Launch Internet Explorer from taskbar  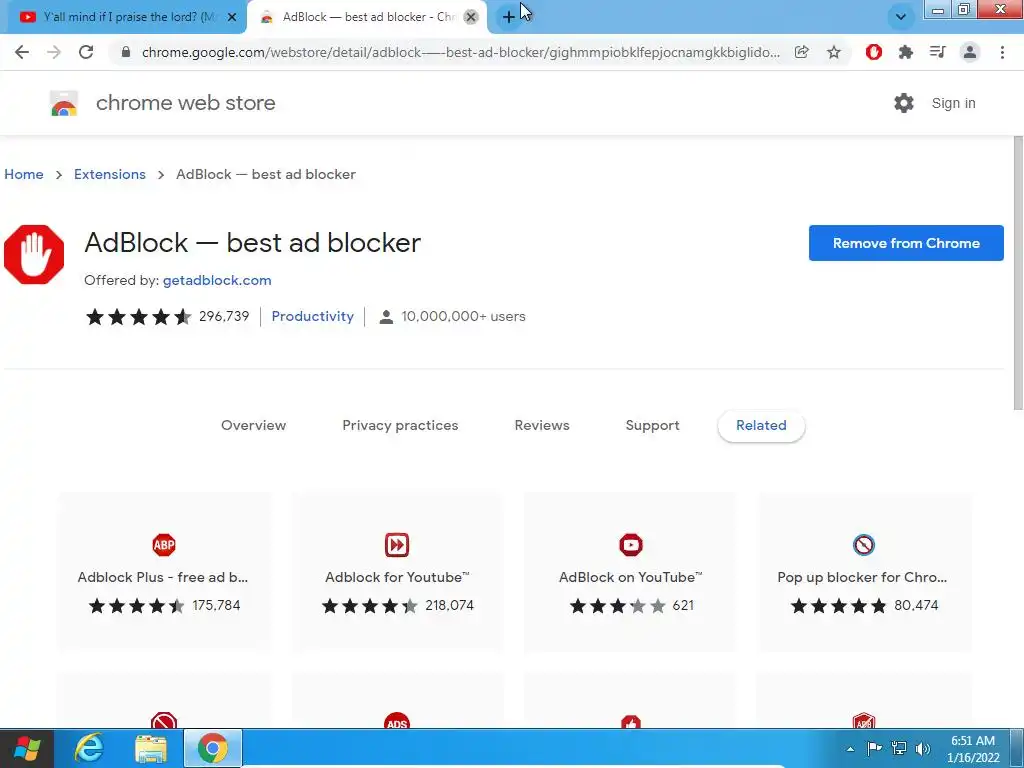pyautogui.click(x=89, y=748)
